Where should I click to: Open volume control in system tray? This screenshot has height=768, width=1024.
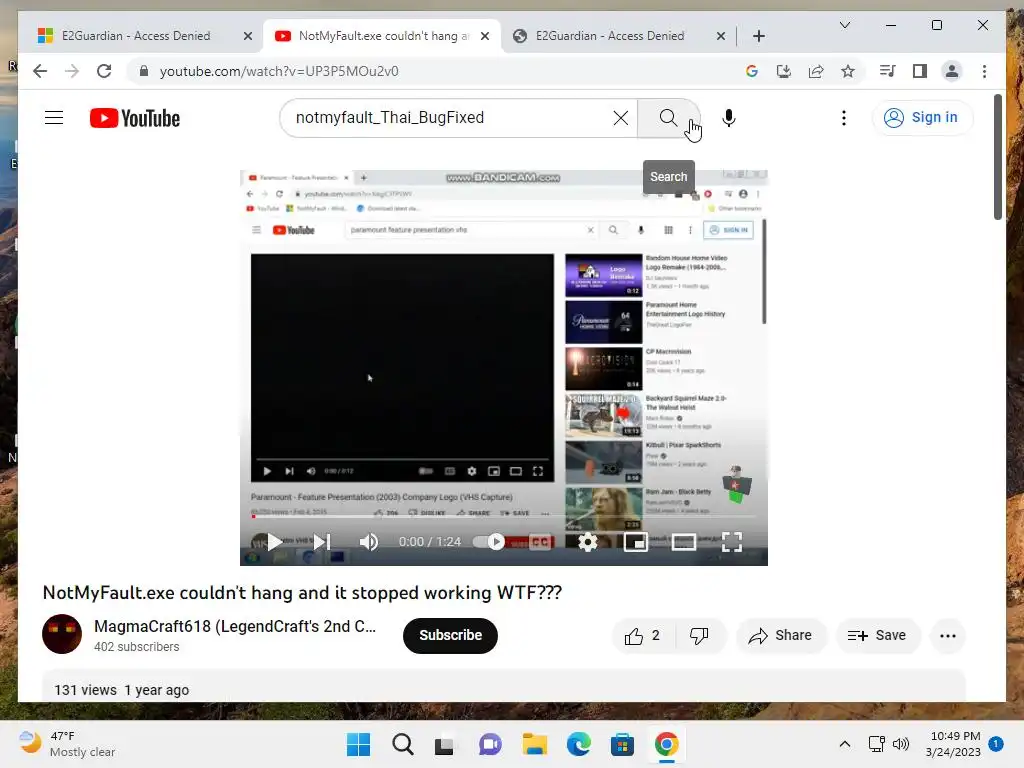pos(901,744)
